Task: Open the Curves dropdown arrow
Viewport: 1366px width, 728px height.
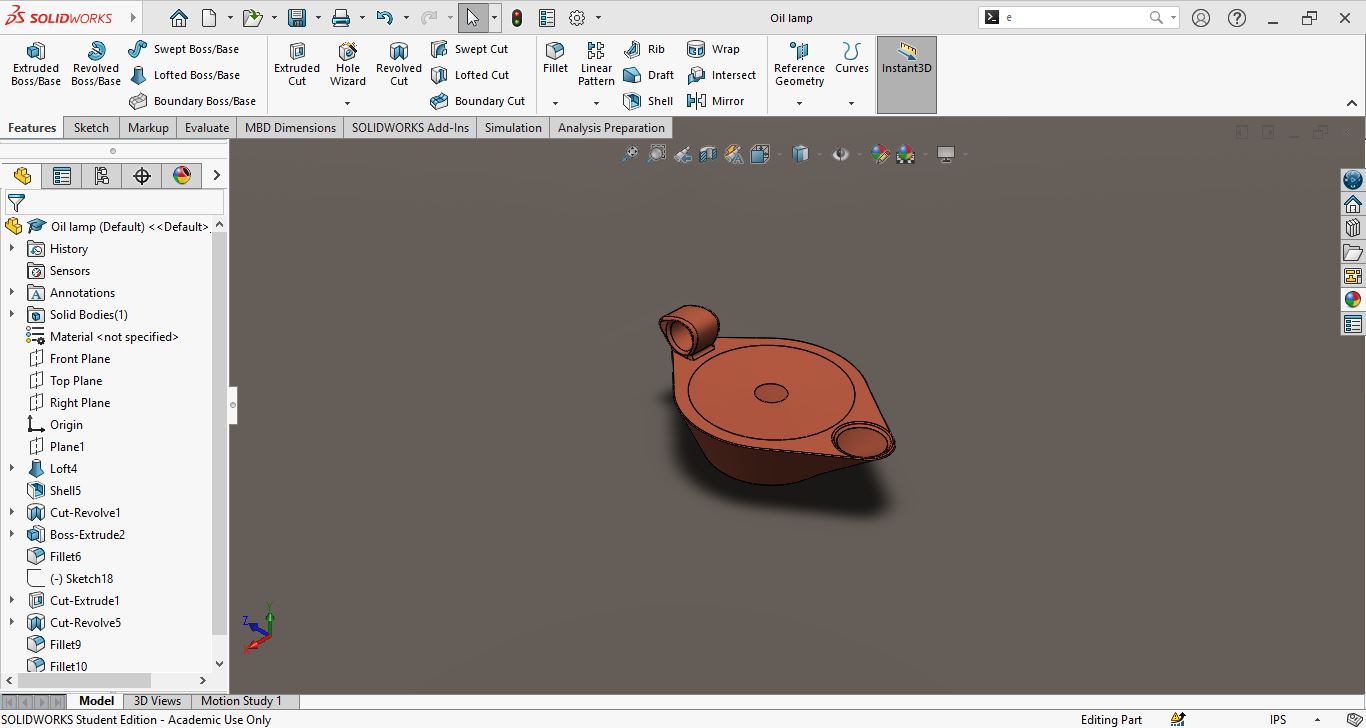Action: tap(852, 103)
